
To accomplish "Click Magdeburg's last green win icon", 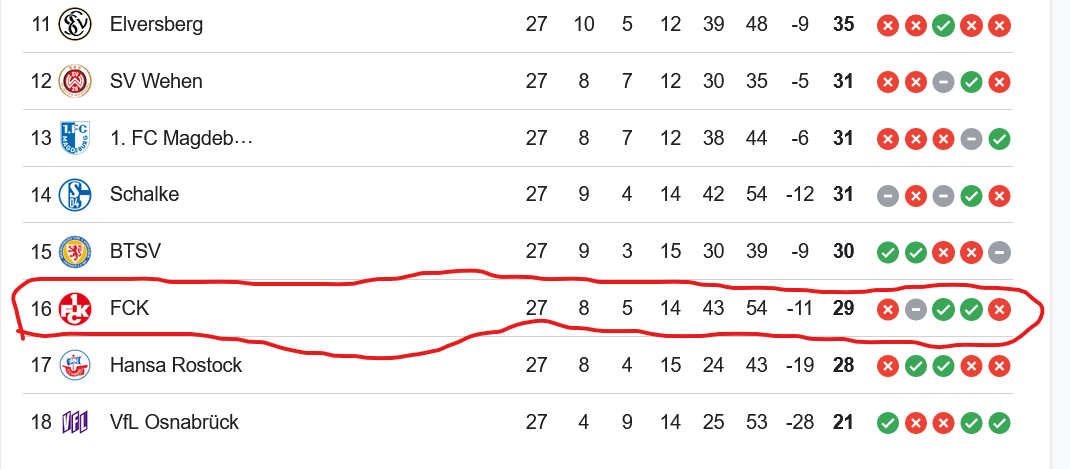I will pyautogui.click(x=999, y=140).
